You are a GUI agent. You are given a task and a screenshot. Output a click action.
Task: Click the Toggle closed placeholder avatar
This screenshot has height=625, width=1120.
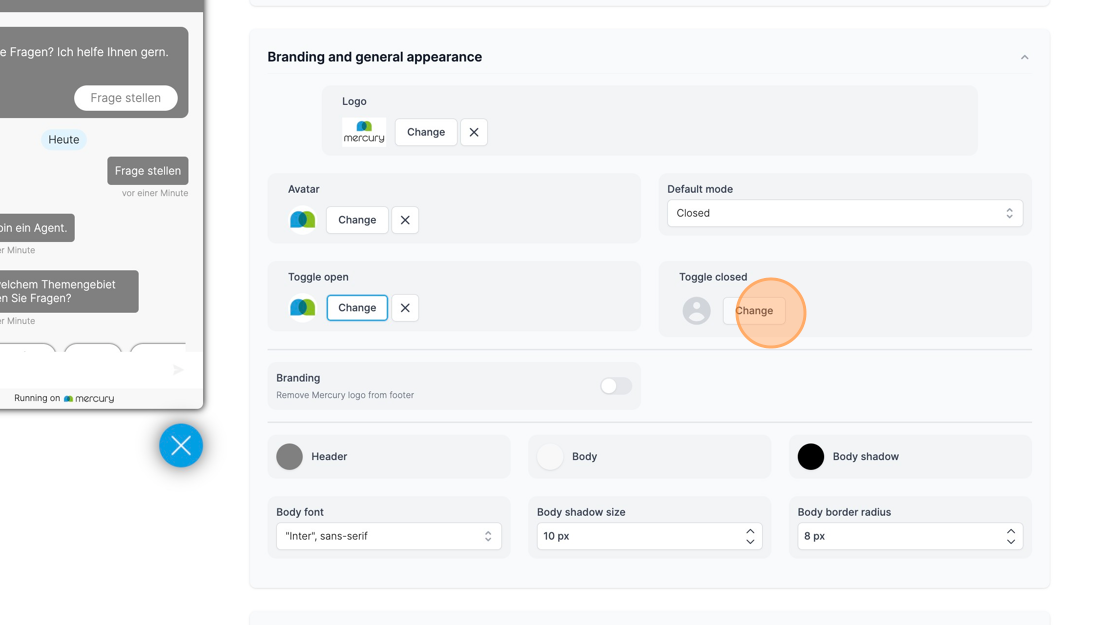[x=696, y=311]
